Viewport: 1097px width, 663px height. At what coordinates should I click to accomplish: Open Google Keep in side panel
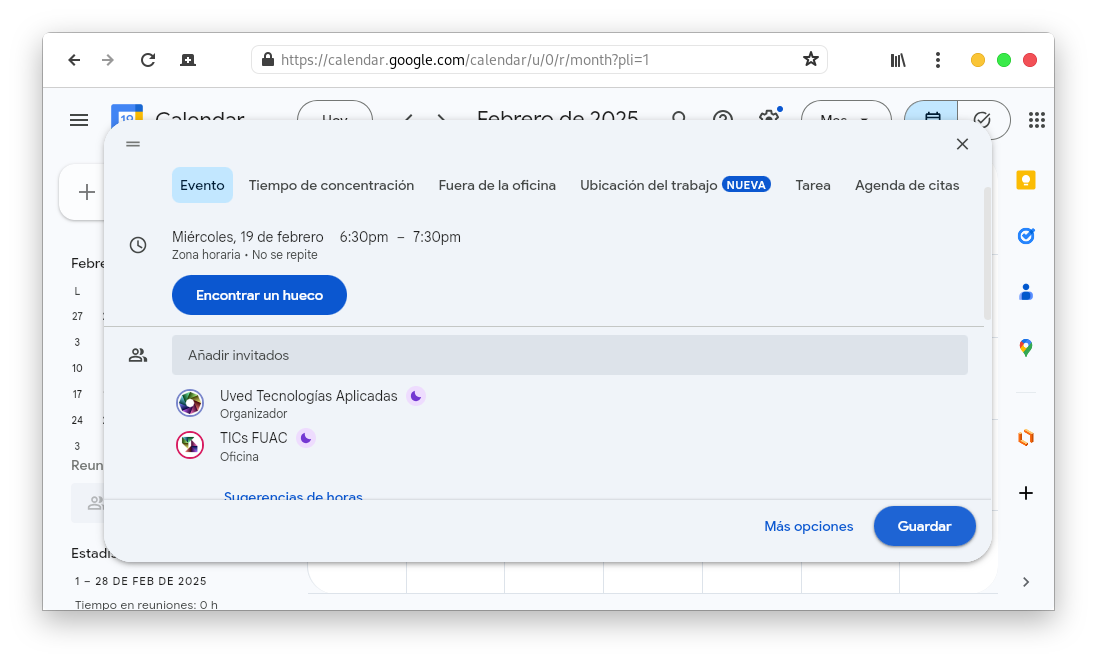[x=1025, y=180]
